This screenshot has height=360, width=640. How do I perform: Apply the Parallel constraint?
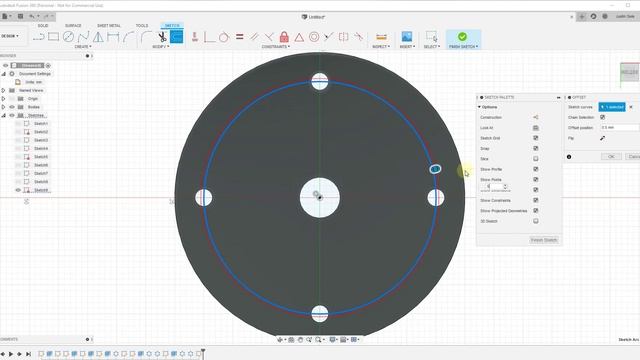click(254, 37)
